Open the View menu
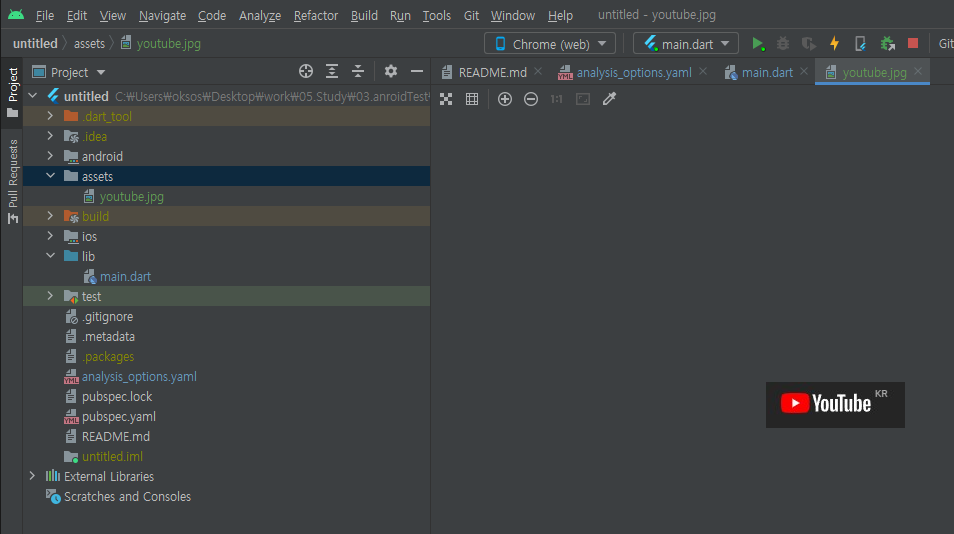The image size is (954, 534). coord(113,16)
